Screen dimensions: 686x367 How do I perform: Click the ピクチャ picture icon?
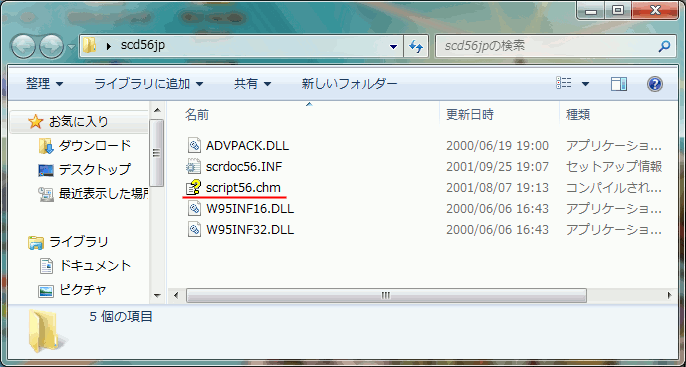coord(46,290)
